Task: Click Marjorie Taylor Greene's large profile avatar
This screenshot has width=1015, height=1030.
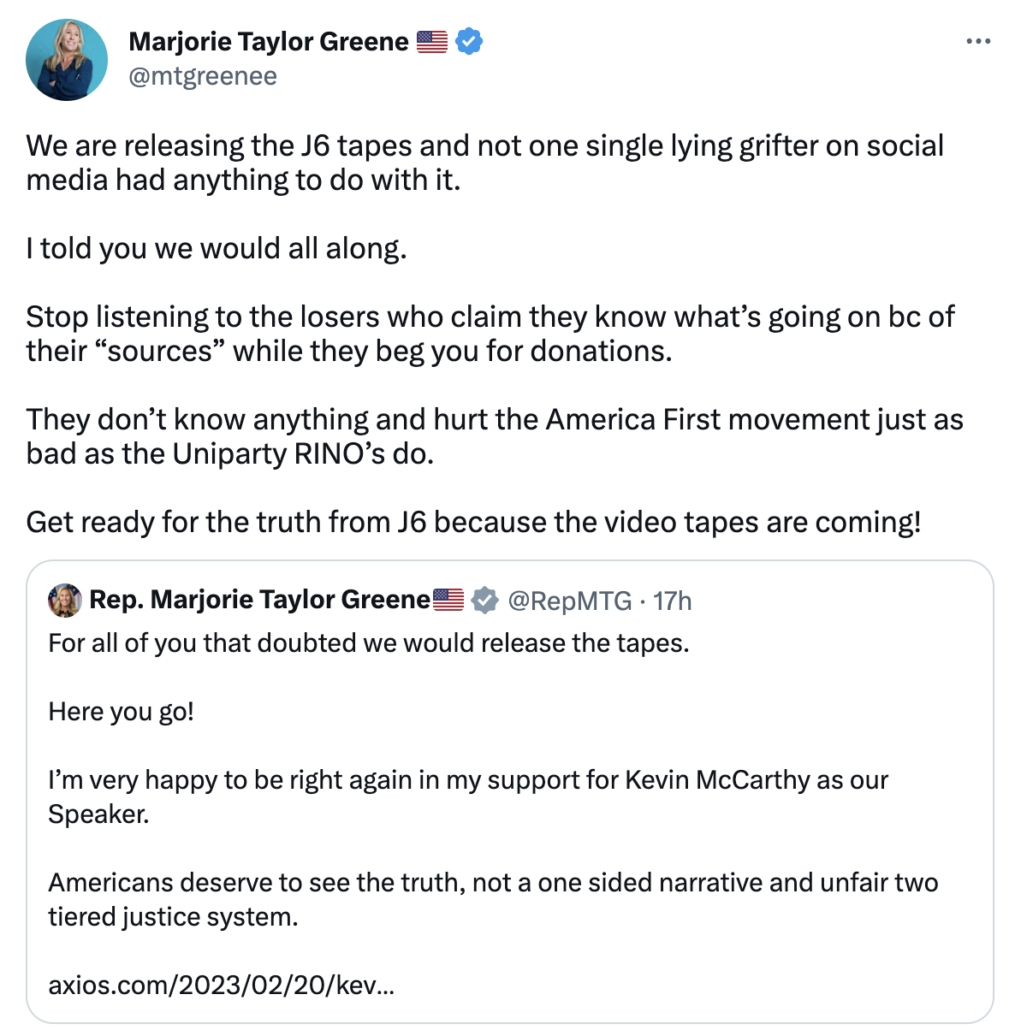Action: 67,60
